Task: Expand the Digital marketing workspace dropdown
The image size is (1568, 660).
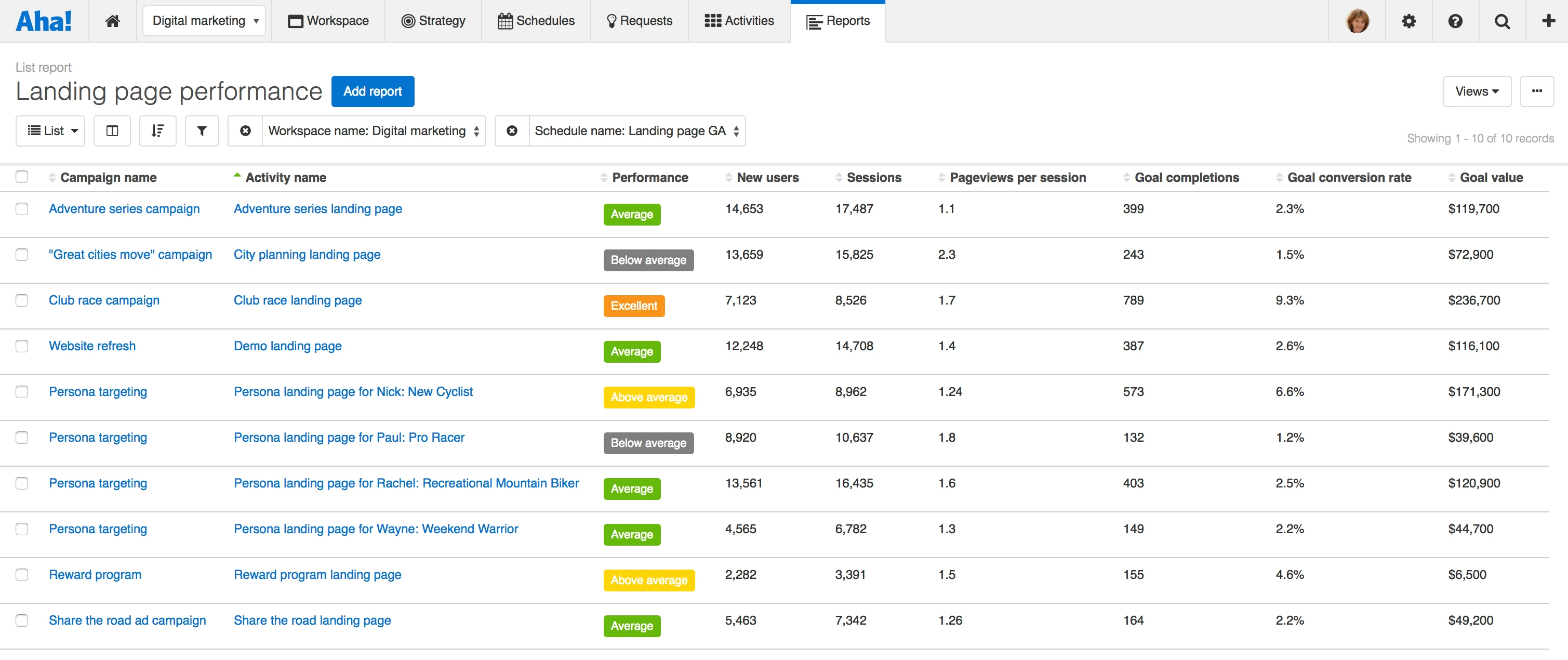Action: 205,21
